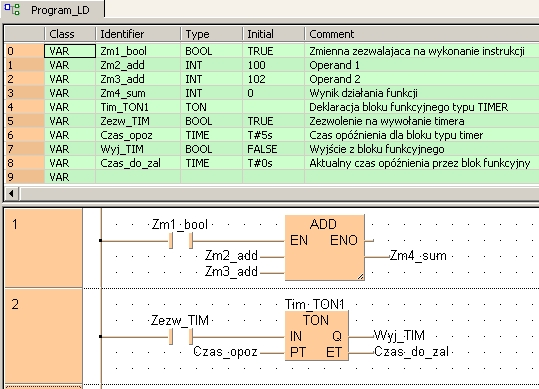The width and height of the screenshot is (539, 389).
Task: Click the Czas_do_zal output variable at ET
Action: tap(411, 352)
